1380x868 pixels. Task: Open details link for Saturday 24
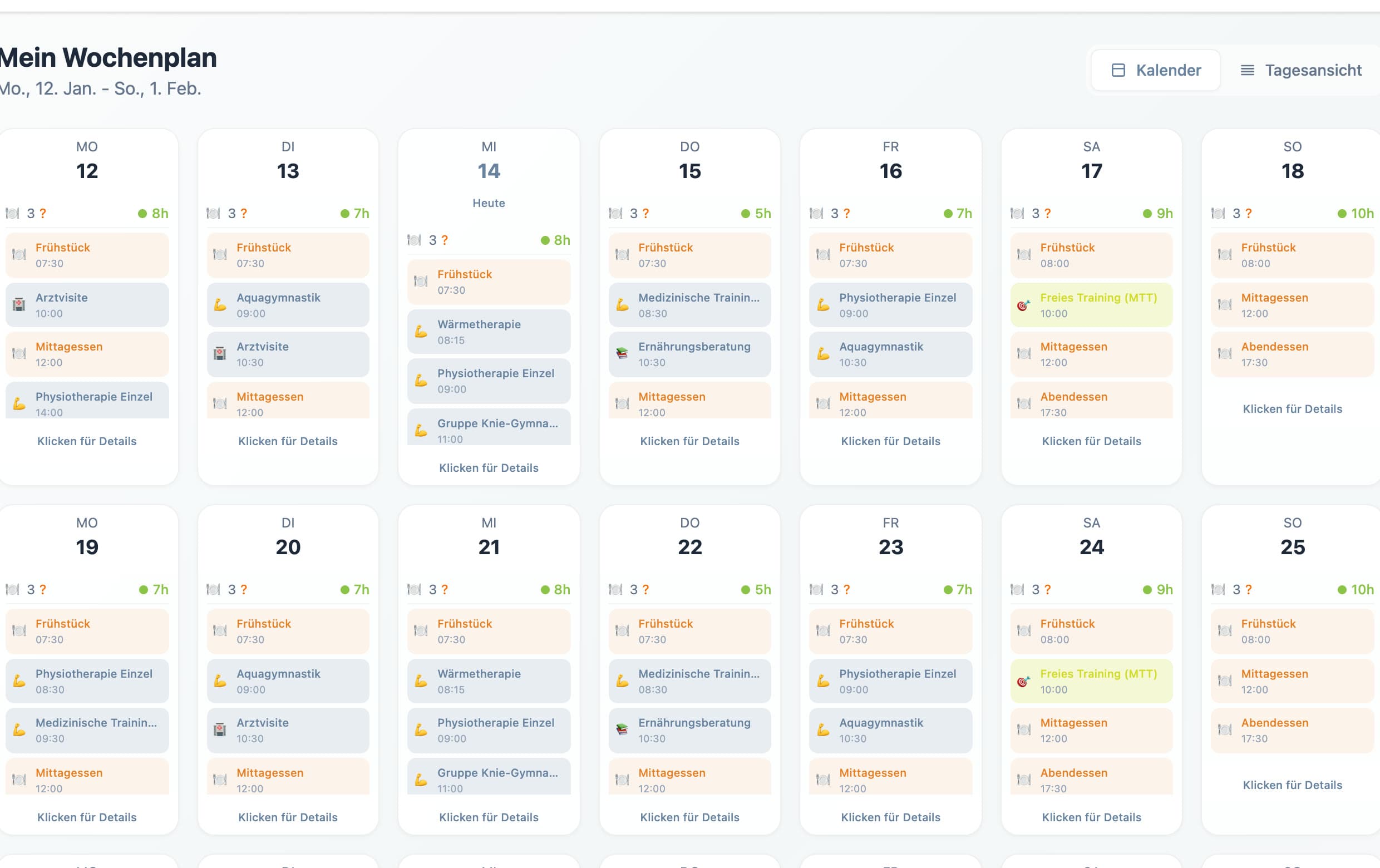tap(1091, 817)
